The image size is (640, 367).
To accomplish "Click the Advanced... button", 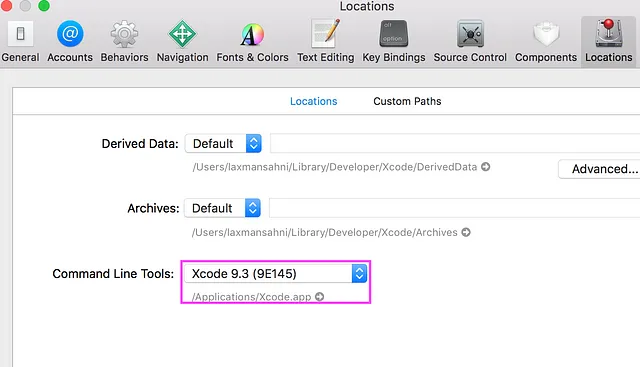I will click(599, 169).
